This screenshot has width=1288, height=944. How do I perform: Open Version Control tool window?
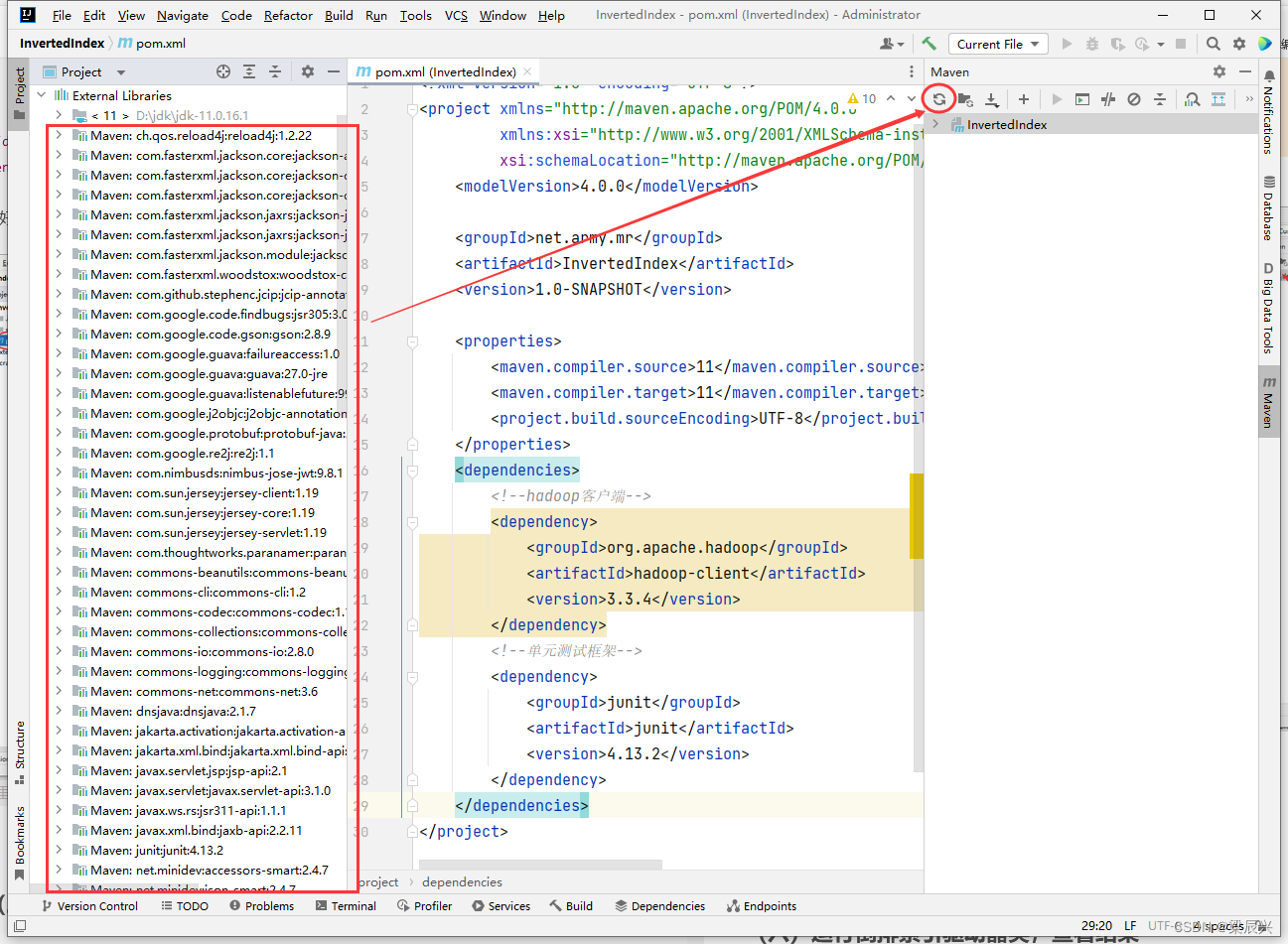(x=89, y=905)
